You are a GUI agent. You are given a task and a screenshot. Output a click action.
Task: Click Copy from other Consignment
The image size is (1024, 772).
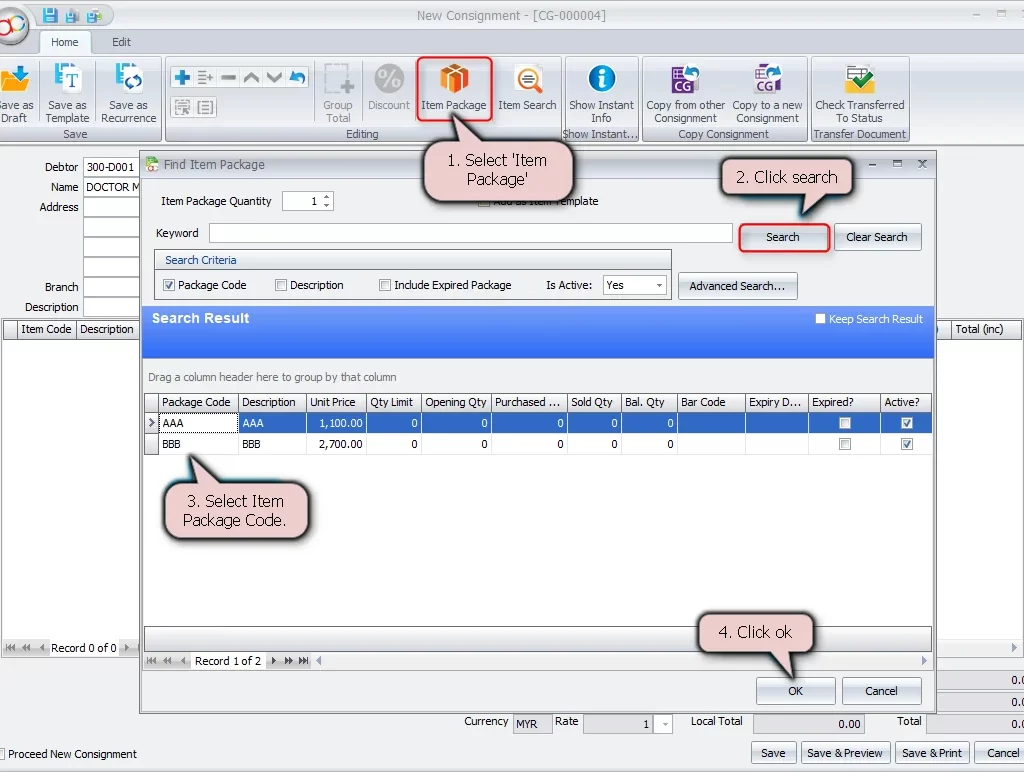pyautogui.click(x=685, y=94)
